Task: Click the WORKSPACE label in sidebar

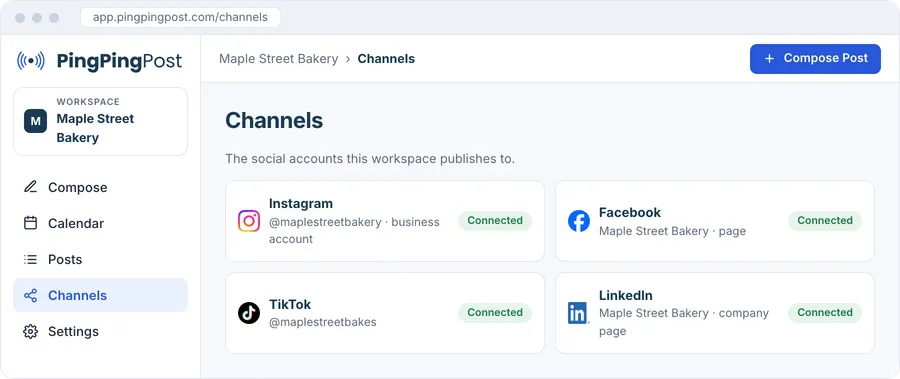Action: [x=88, y=102]
